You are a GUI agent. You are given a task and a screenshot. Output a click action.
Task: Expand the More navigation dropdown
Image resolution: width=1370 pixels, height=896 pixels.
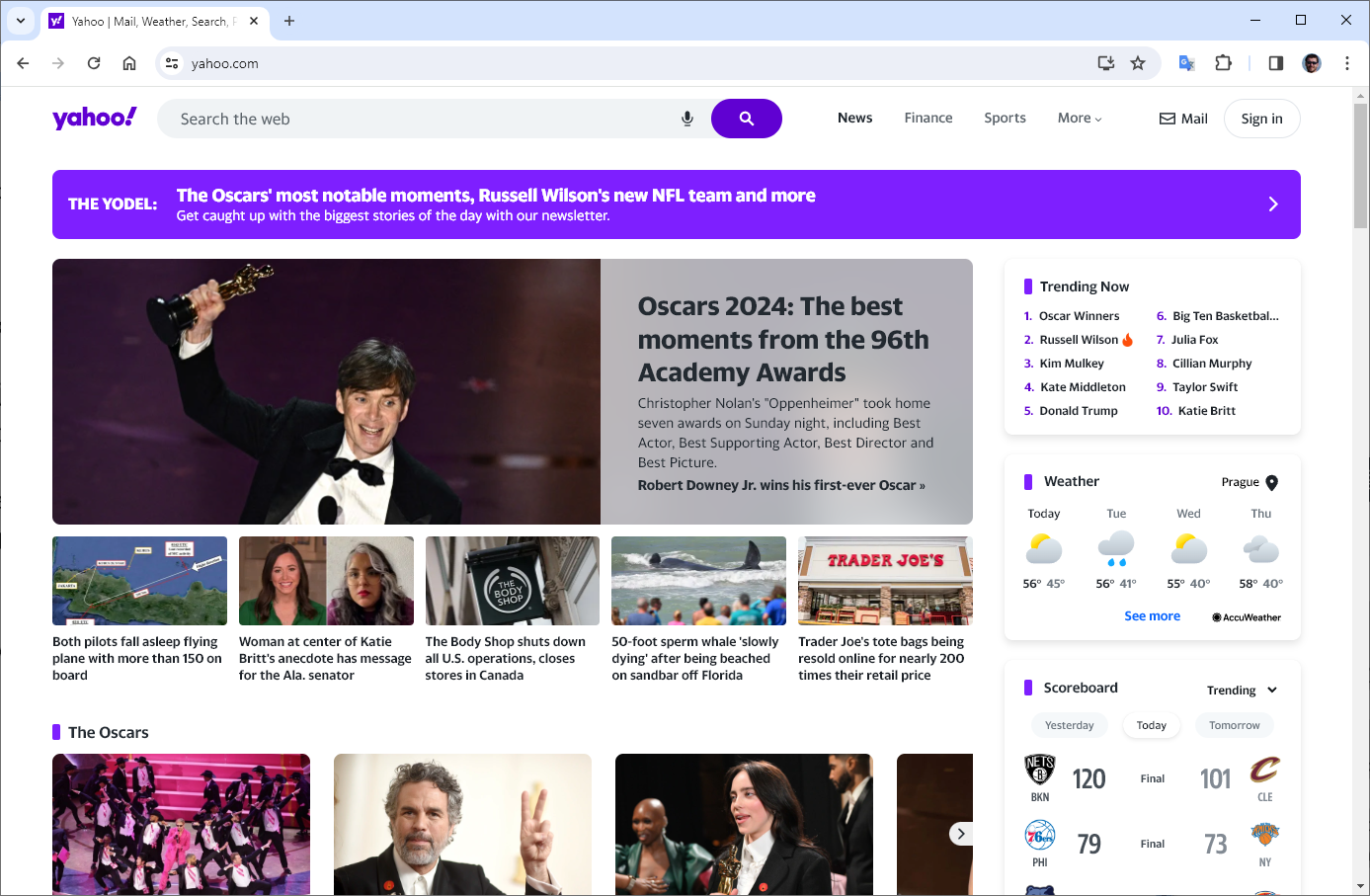[x=1079, y=118]
